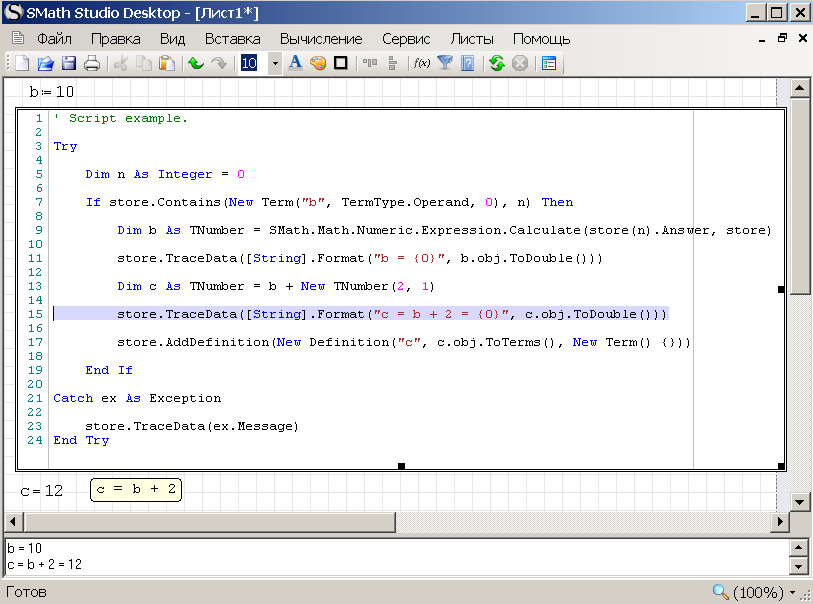Image resolution: width=813 pixels, height=604 pixels.
Task: Save the worksheet with the floppy disk icon
Action: point(68,63)
